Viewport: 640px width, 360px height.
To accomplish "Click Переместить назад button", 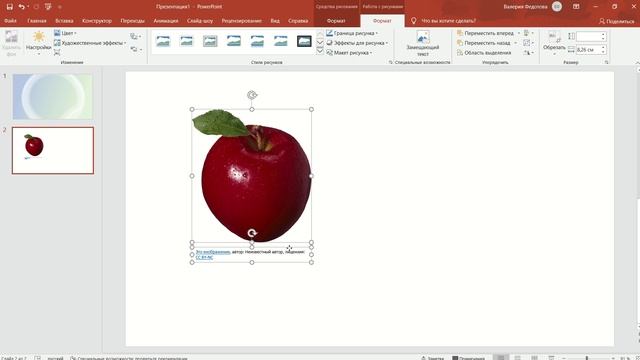I will [x=484, y=43].
